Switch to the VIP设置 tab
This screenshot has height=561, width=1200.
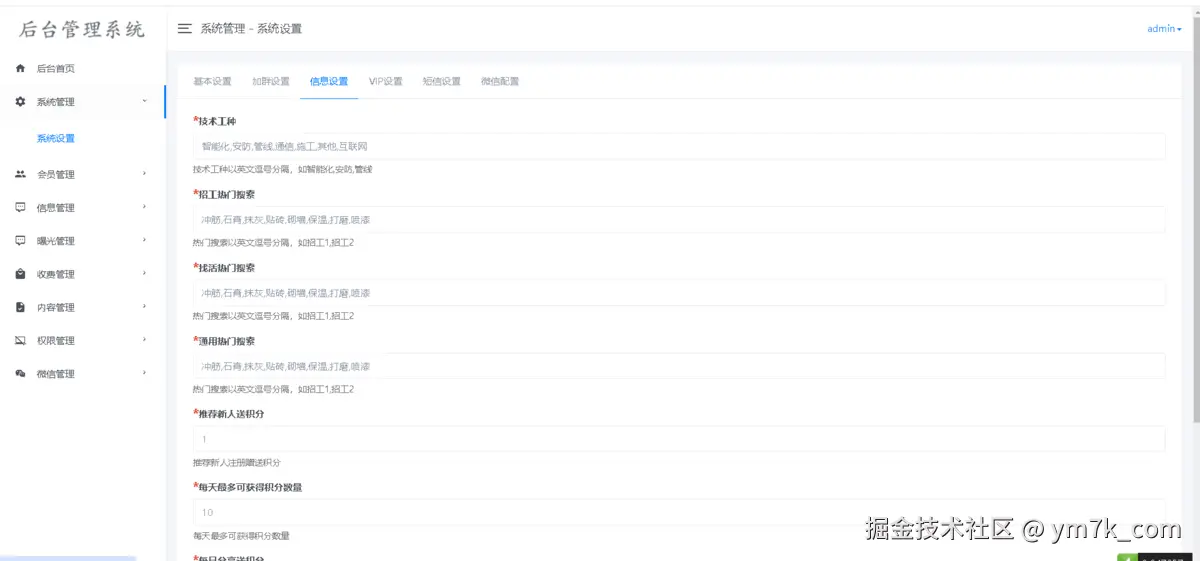(x=385, y=82)
